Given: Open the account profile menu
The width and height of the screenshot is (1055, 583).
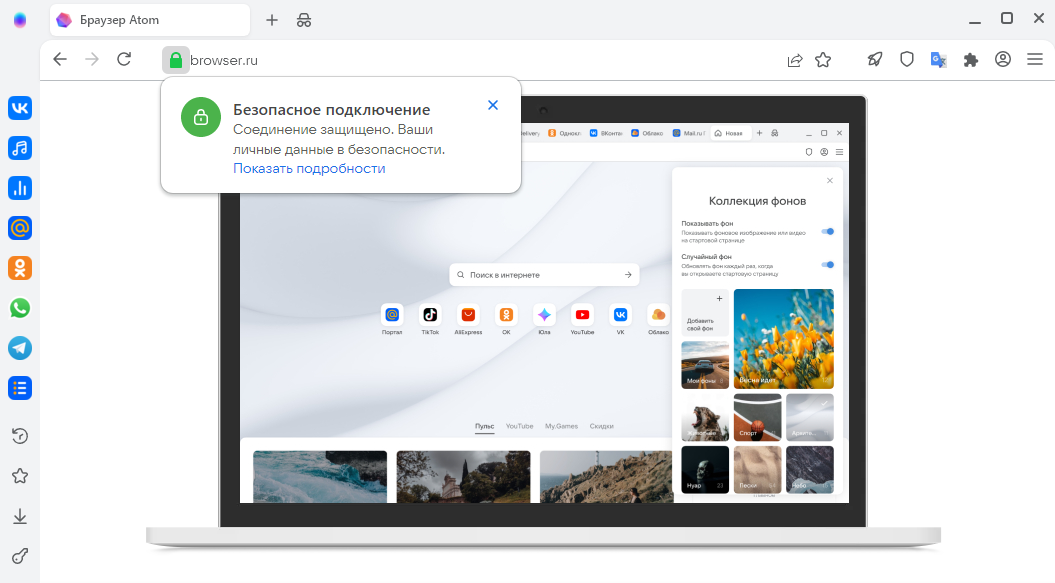Looking at the screenshot, I should [x=1002, y=59].
